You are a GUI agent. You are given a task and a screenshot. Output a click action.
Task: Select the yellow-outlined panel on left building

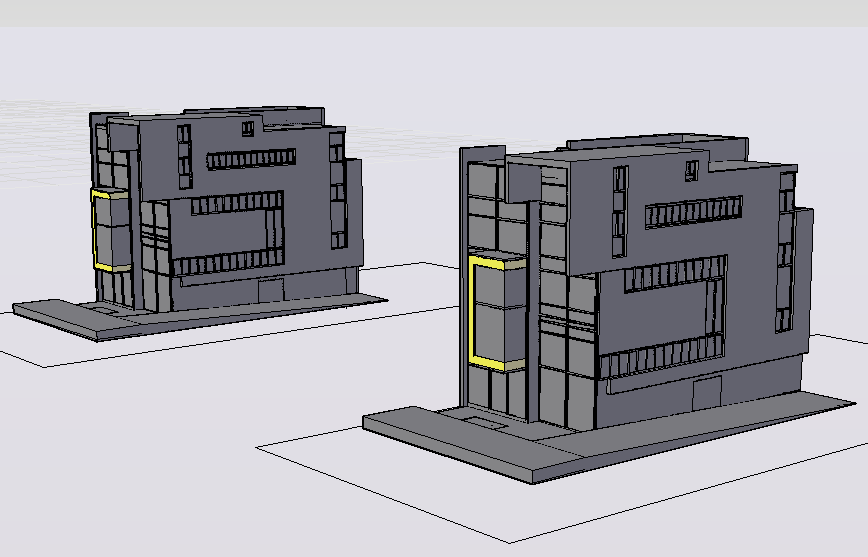click(108, 231)
